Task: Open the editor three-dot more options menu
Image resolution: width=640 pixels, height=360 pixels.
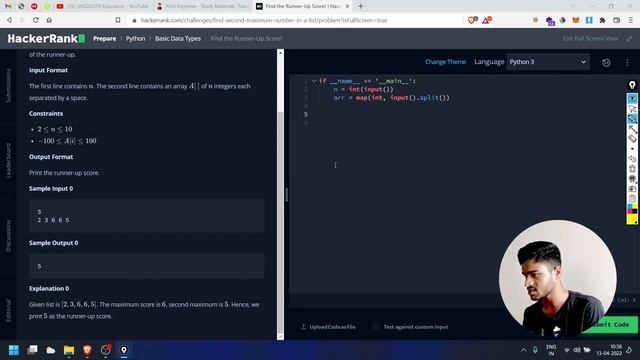Action: (x=627, y=62)
